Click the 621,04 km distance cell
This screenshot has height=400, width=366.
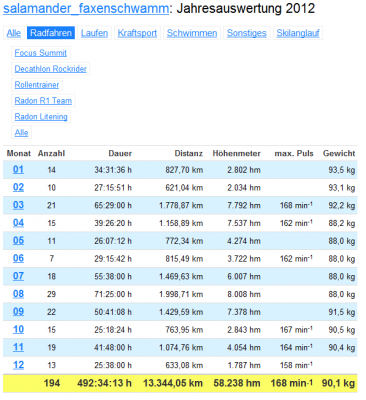[x=184, y=188]
